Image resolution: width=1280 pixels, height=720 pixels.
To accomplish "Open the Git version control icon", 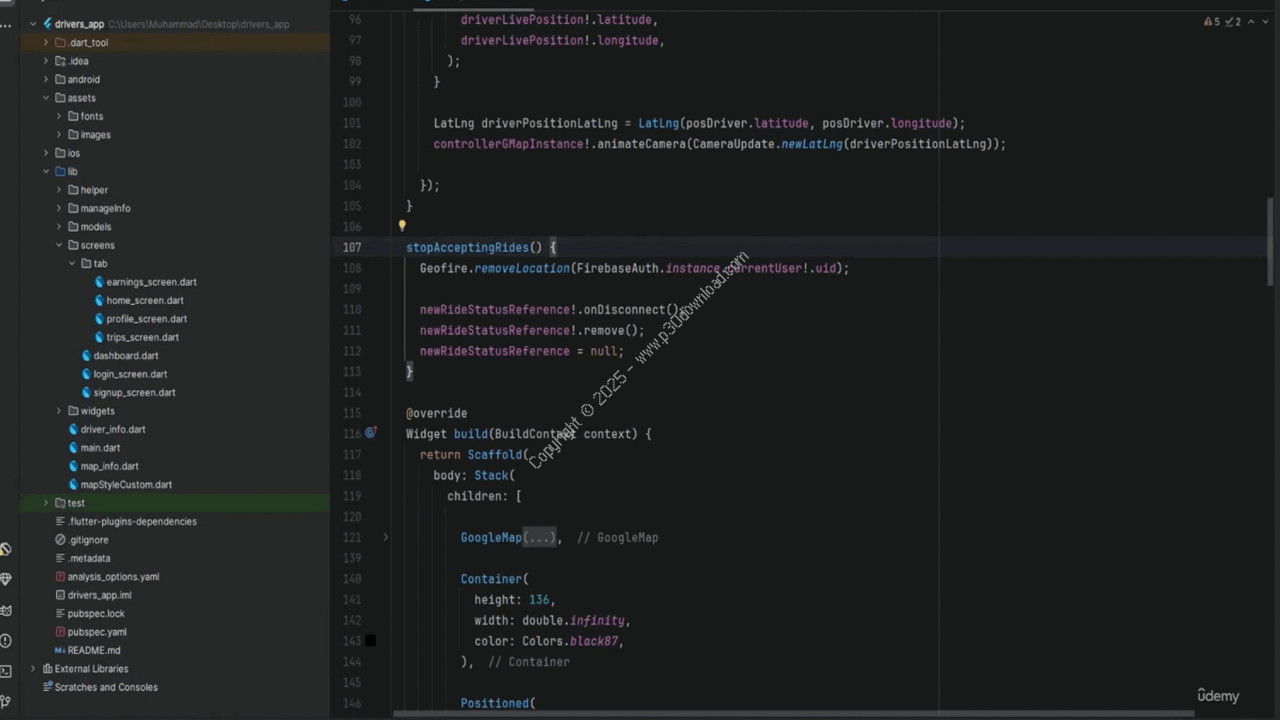I will [x=6, y=702].
